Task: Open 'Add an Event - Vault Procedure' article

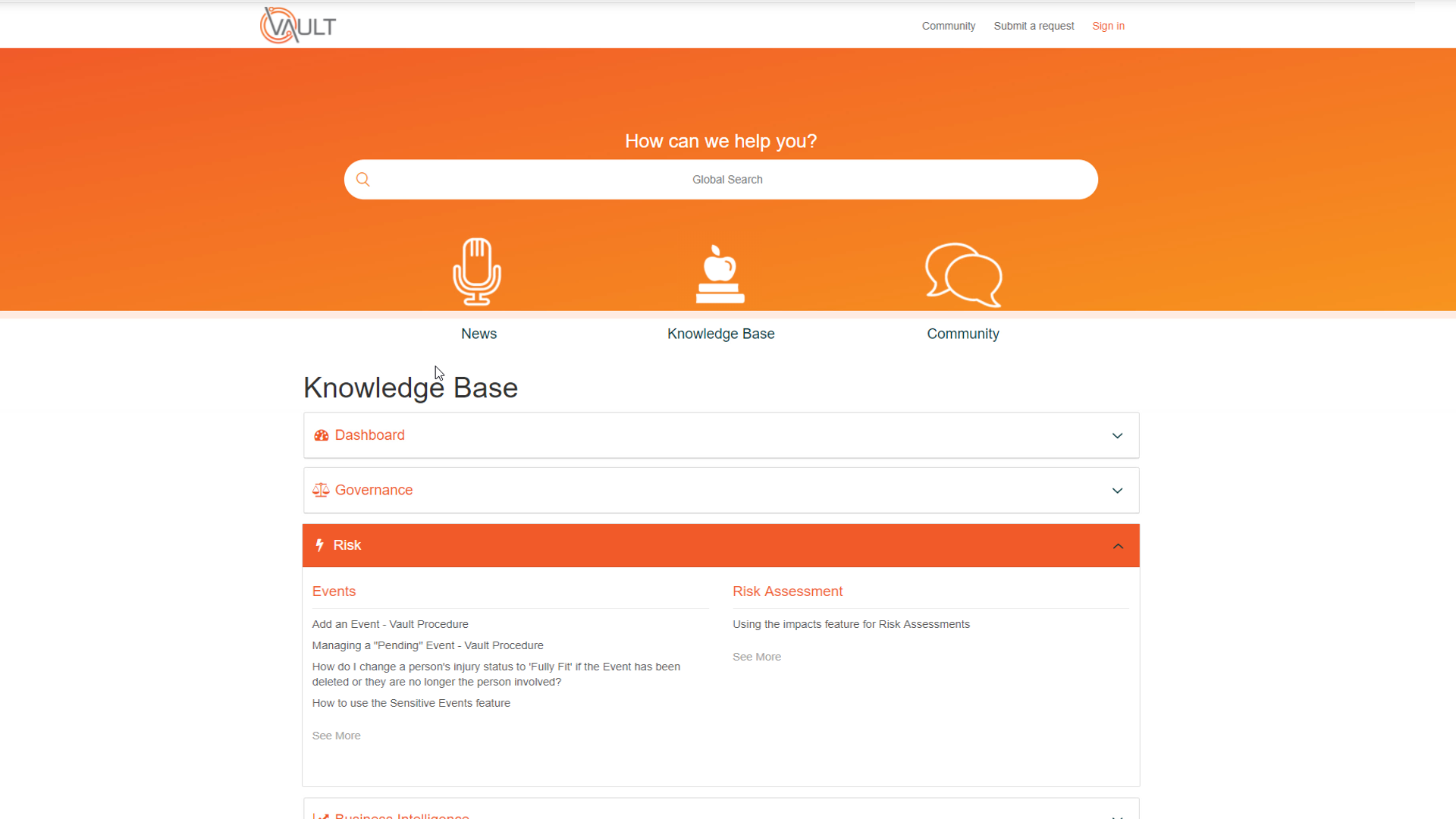Action: click(x=390, y=624)
